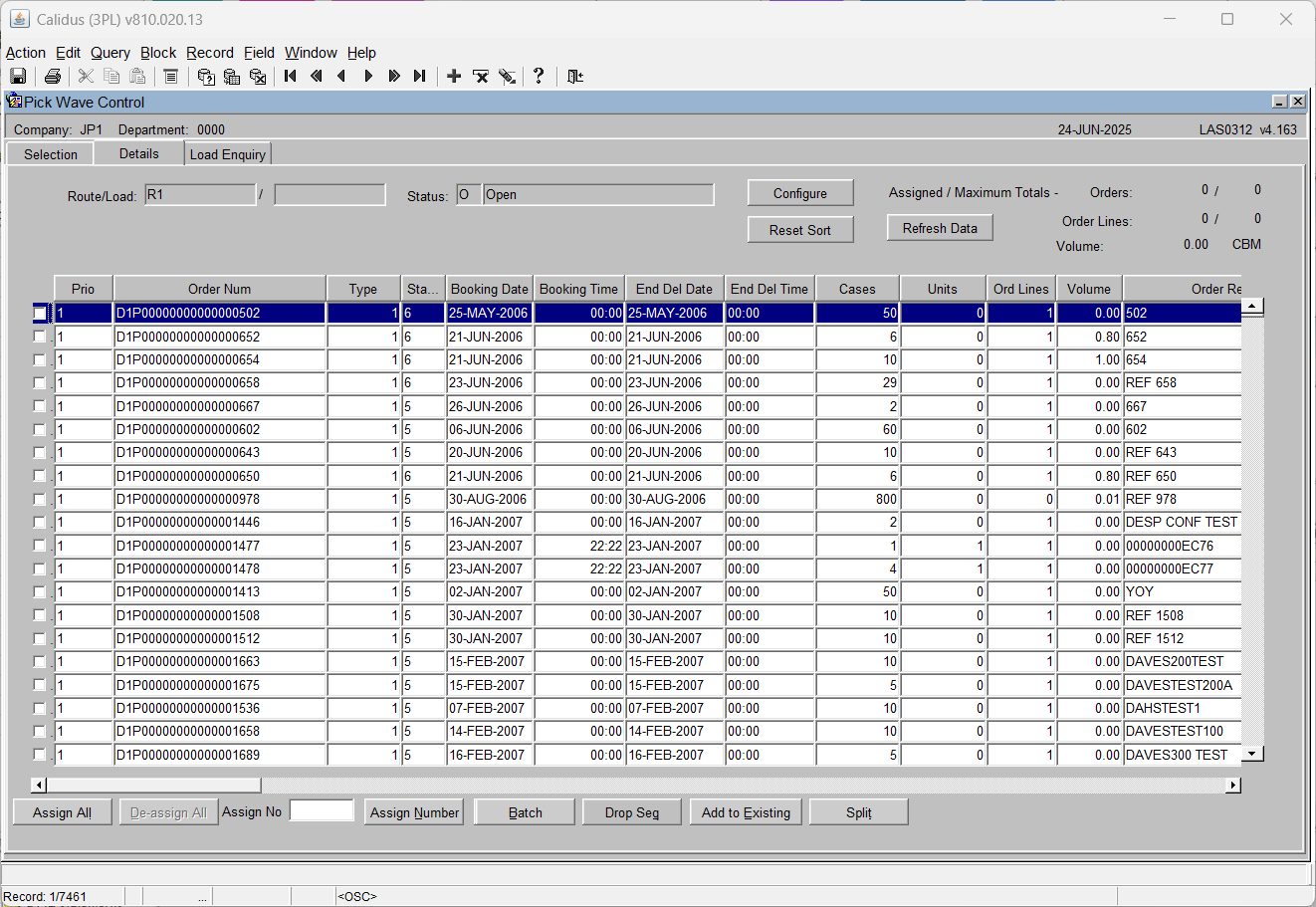Tick checkbox for order ending 0667
This screenshot has width=1316, height=907.
pyautogui.click(x=40, y=406)
